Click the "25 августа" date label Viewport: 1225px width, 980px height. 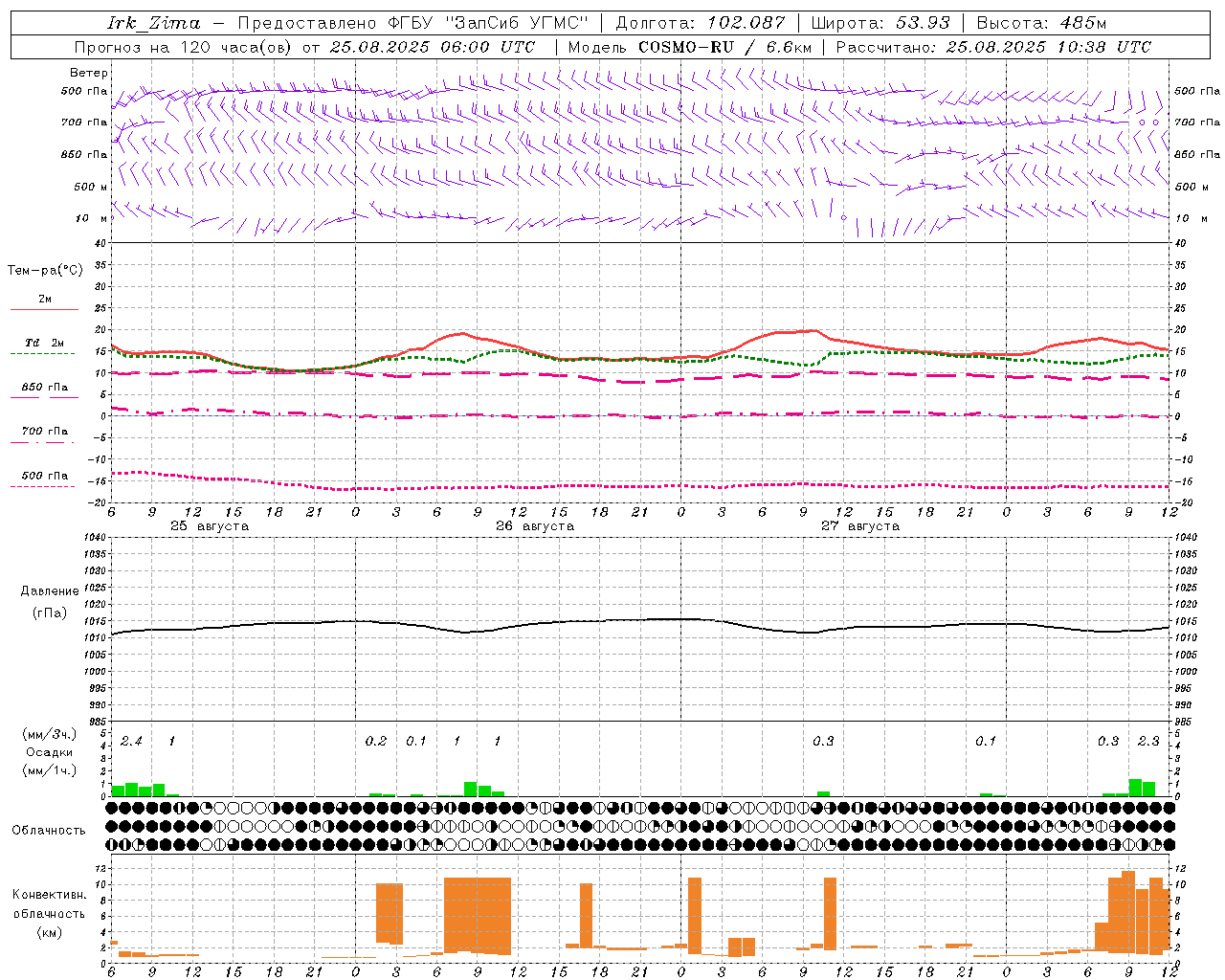pyautogui.click(x=210, y=526)
